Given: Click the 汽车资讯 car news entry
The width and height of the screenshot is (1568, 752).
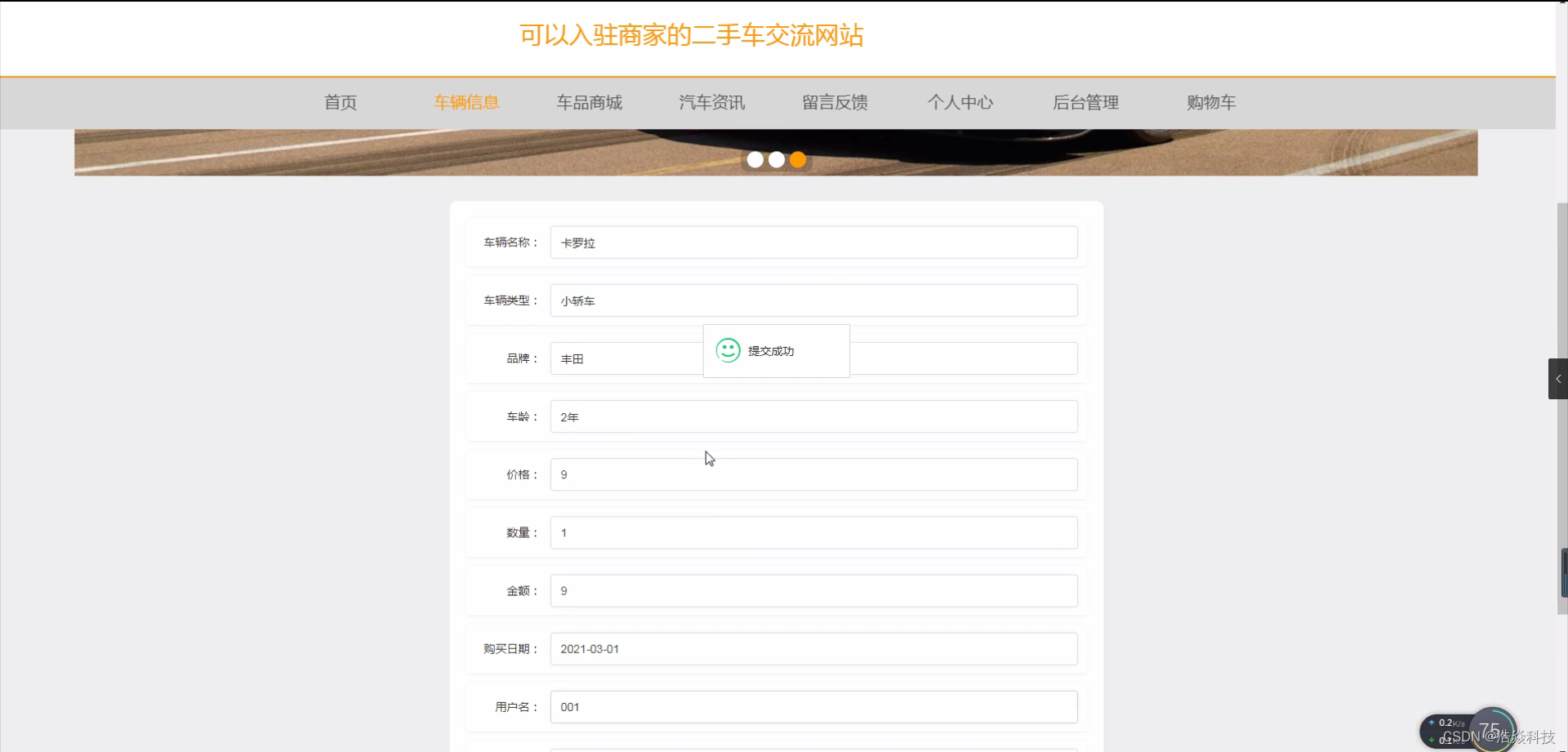Looking at the screenshot, I should coord(711,103).
